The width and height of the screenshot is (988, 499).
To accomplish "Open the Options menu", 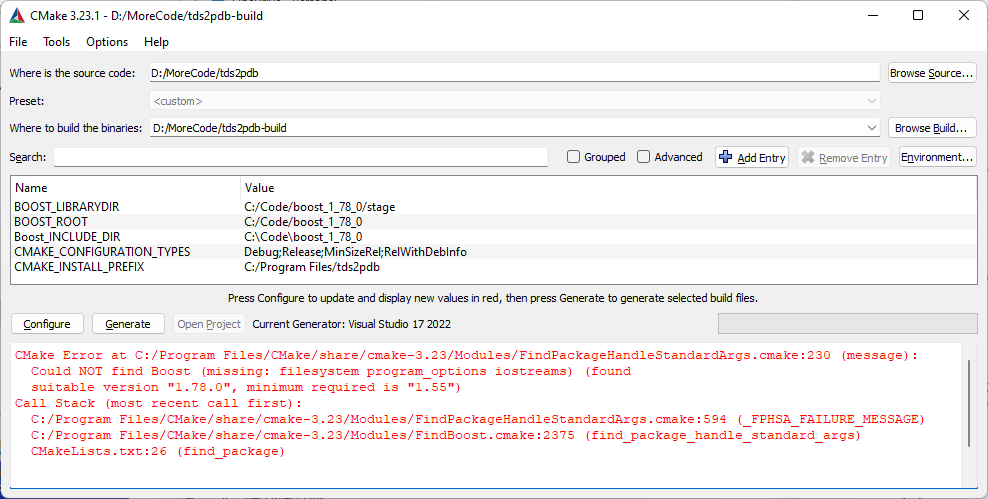I will (x=107, y=42).
